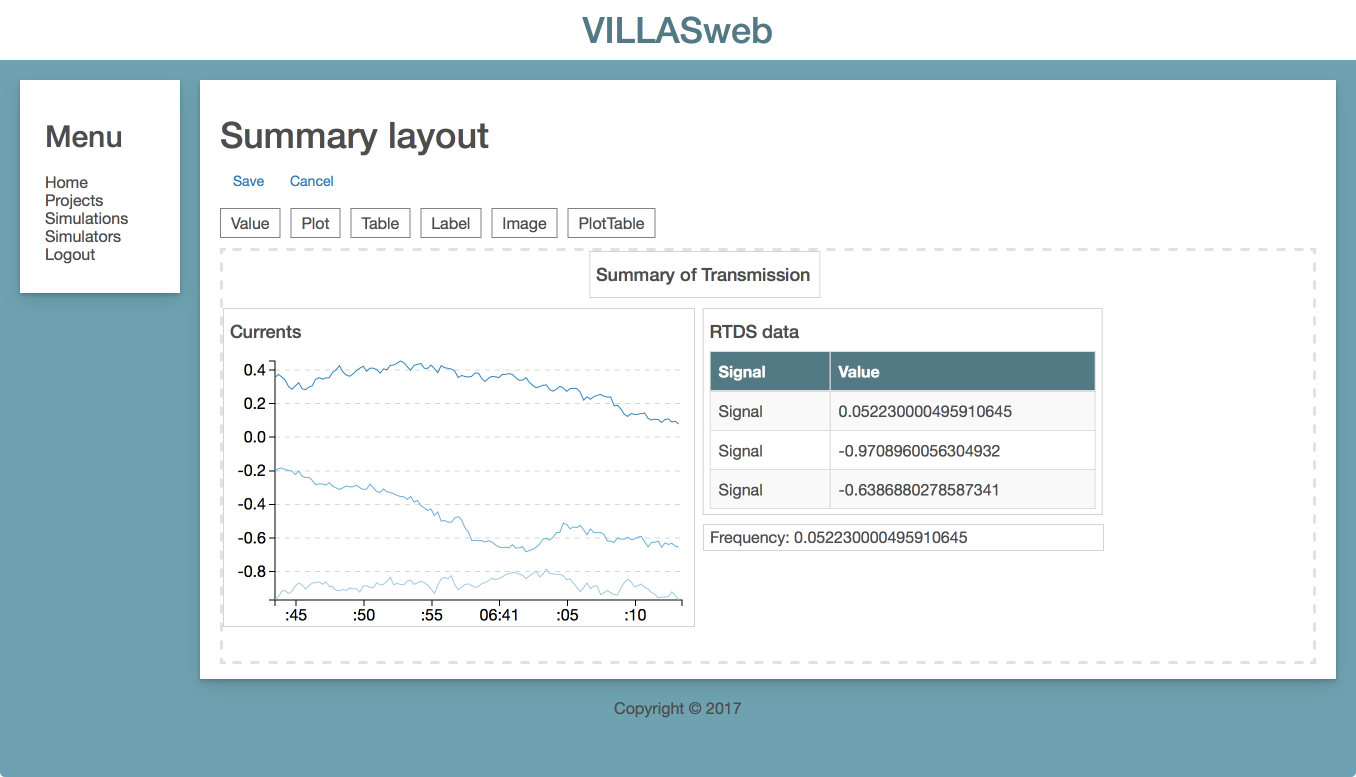This screenshot has height=777, width=1356.
Task: Click the -0.8 y-axis label
Action: [252, 571]
